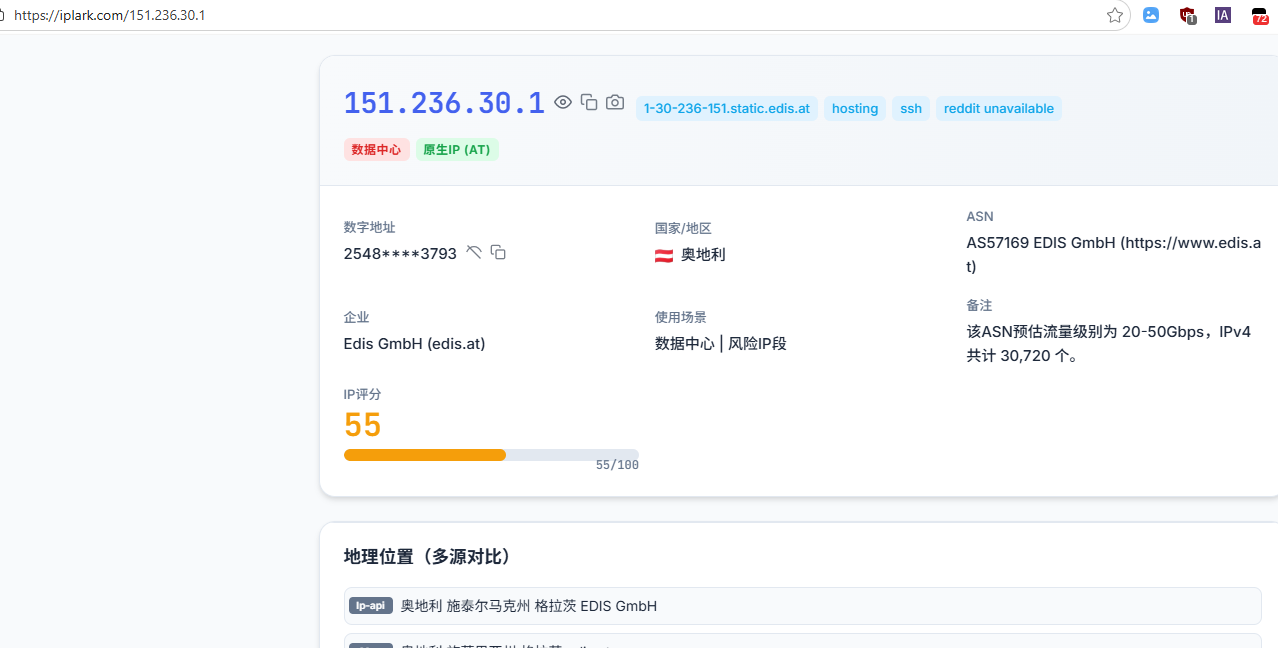Screen dimensions: 1278x648
Task: Click the 1-30-236-151.static.edis.at hostname tag
Action: pyautogui.click(x=727, y=108)
